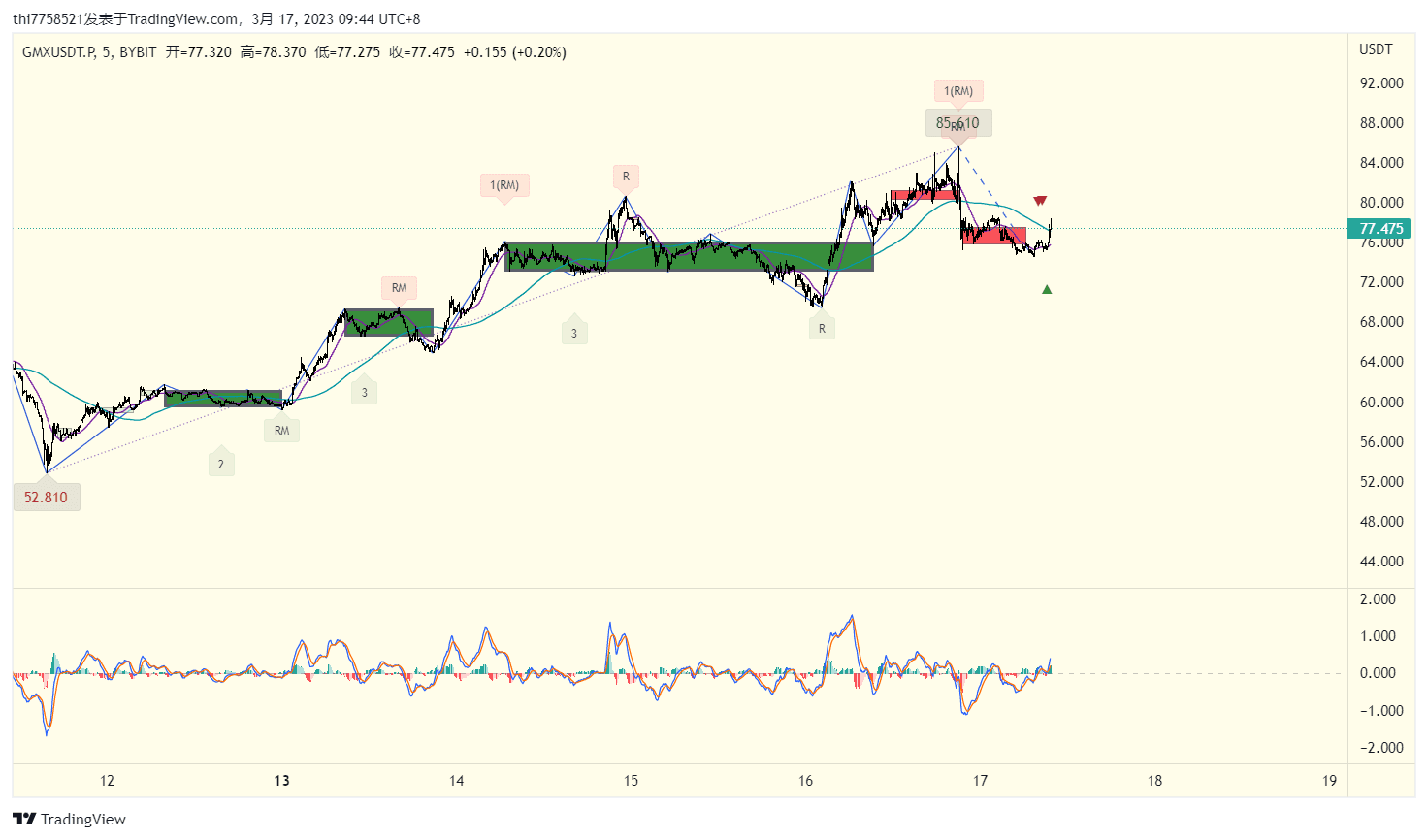This screenshot has width=1428, height=840.
Task: Click the low value 低=77.275
Action: tap(347, 52)
